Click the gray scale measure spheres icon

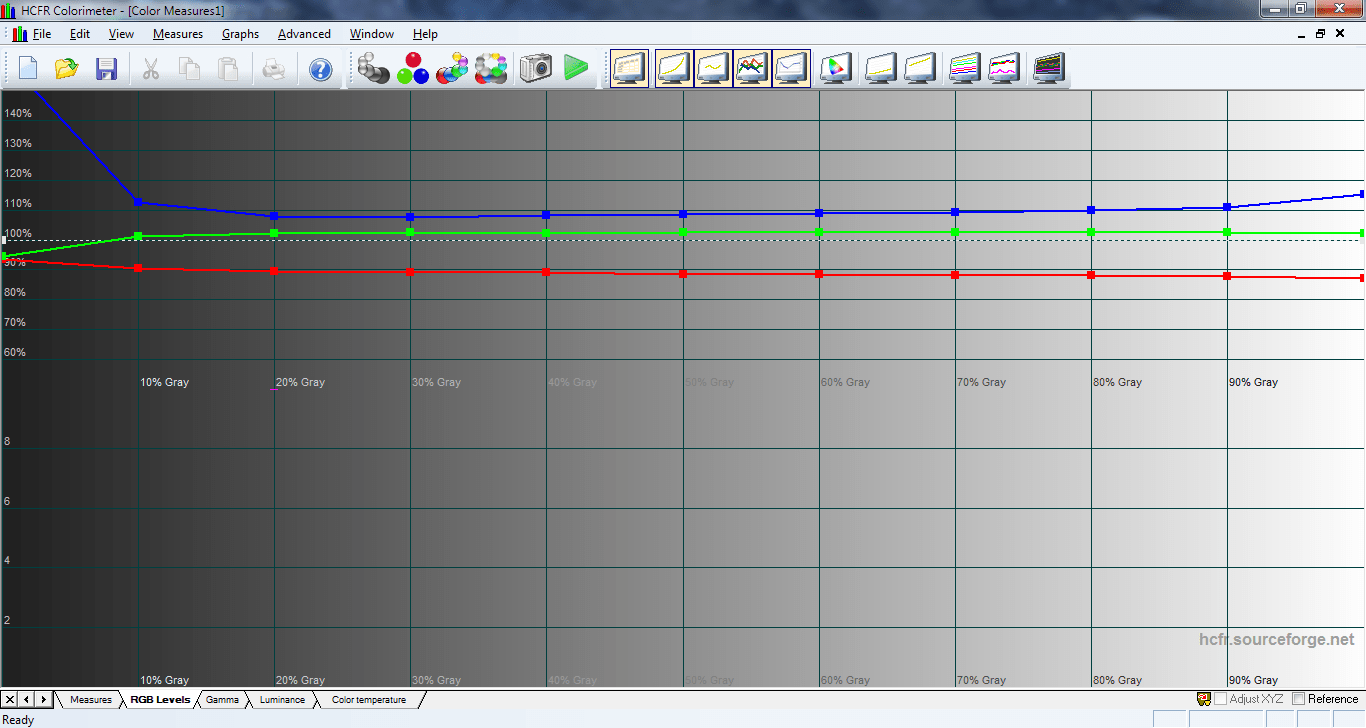[x=373, y=69]
